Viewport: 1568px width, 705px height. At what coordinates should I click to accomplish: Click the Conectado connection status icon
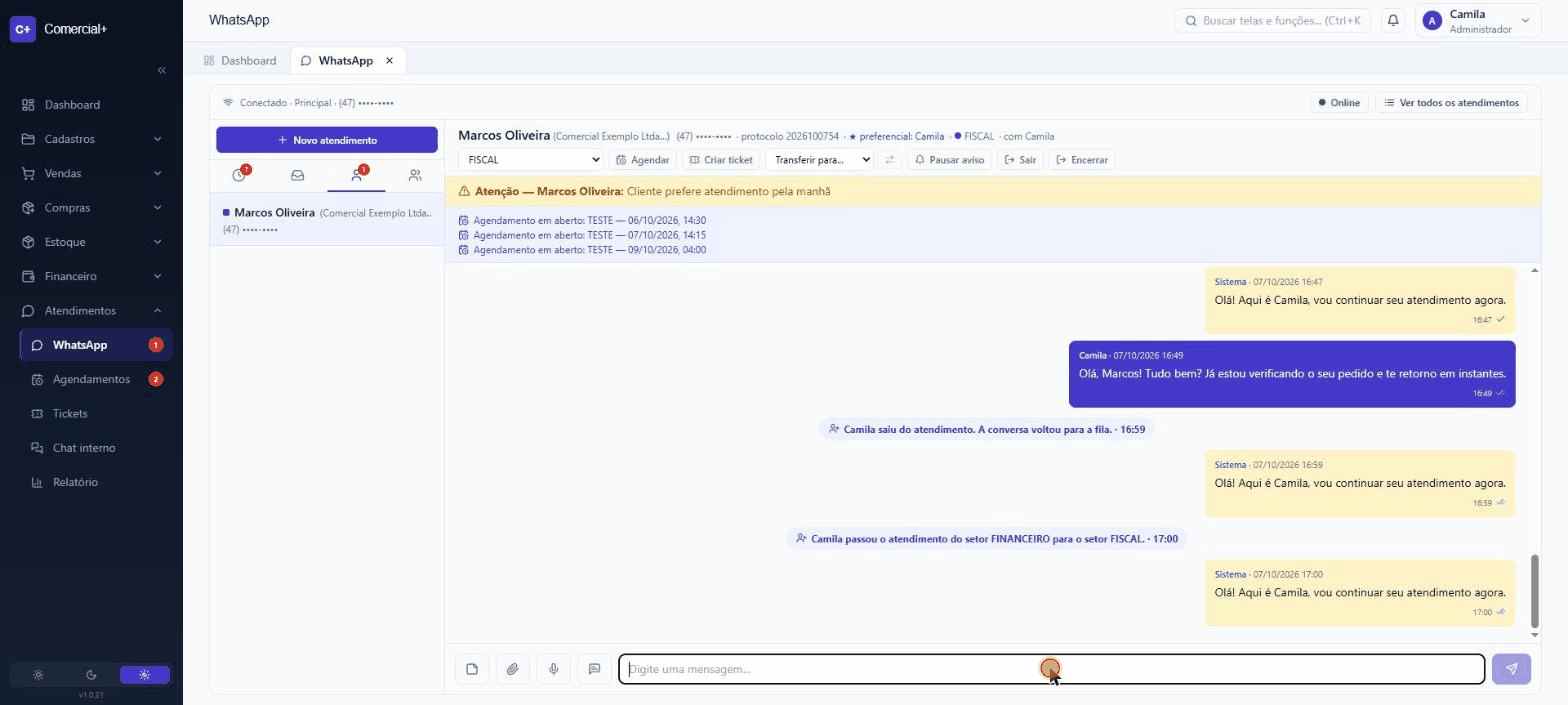pyautogui.click(x=228, y=103)
